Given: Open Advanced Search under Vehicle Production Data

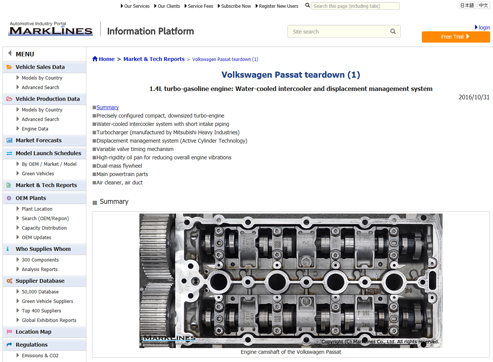Looking at the screenshot, I should click(x=40, y=119).
